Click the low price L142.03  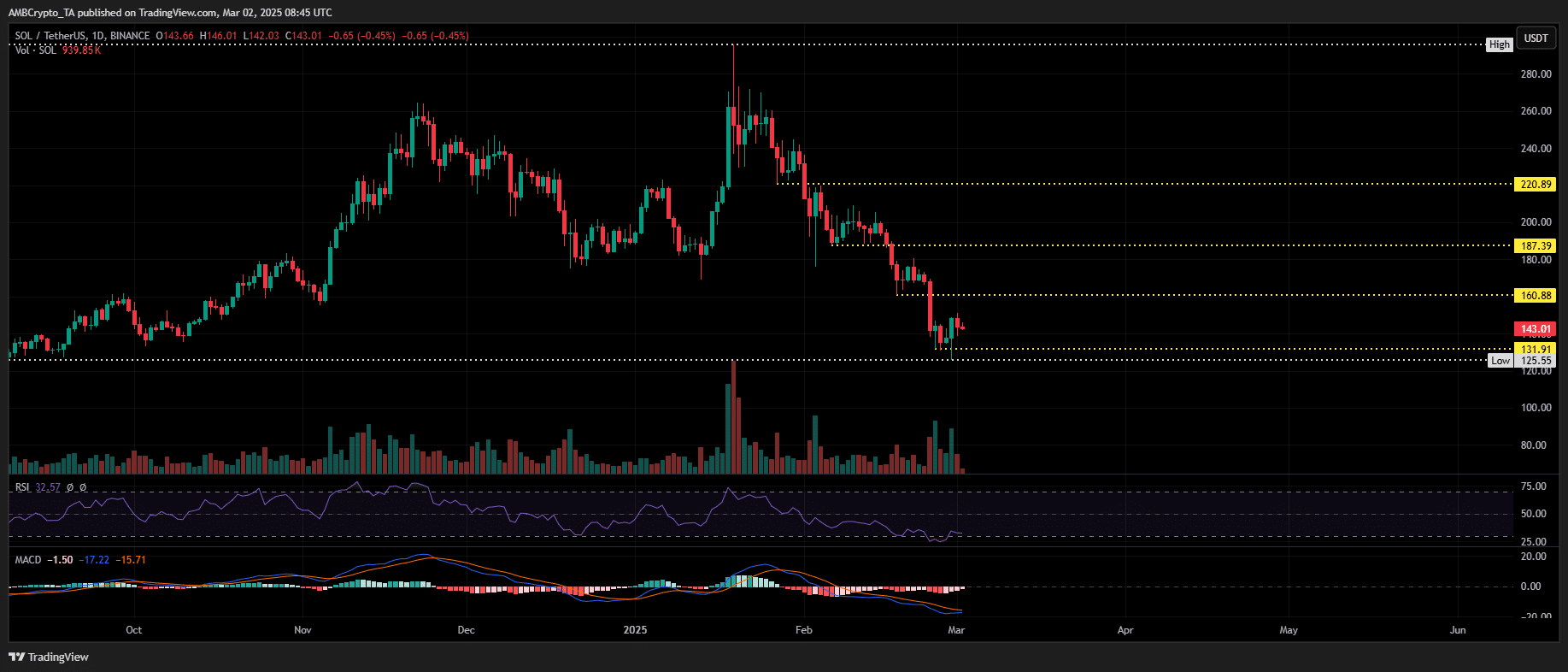[261, 36]
